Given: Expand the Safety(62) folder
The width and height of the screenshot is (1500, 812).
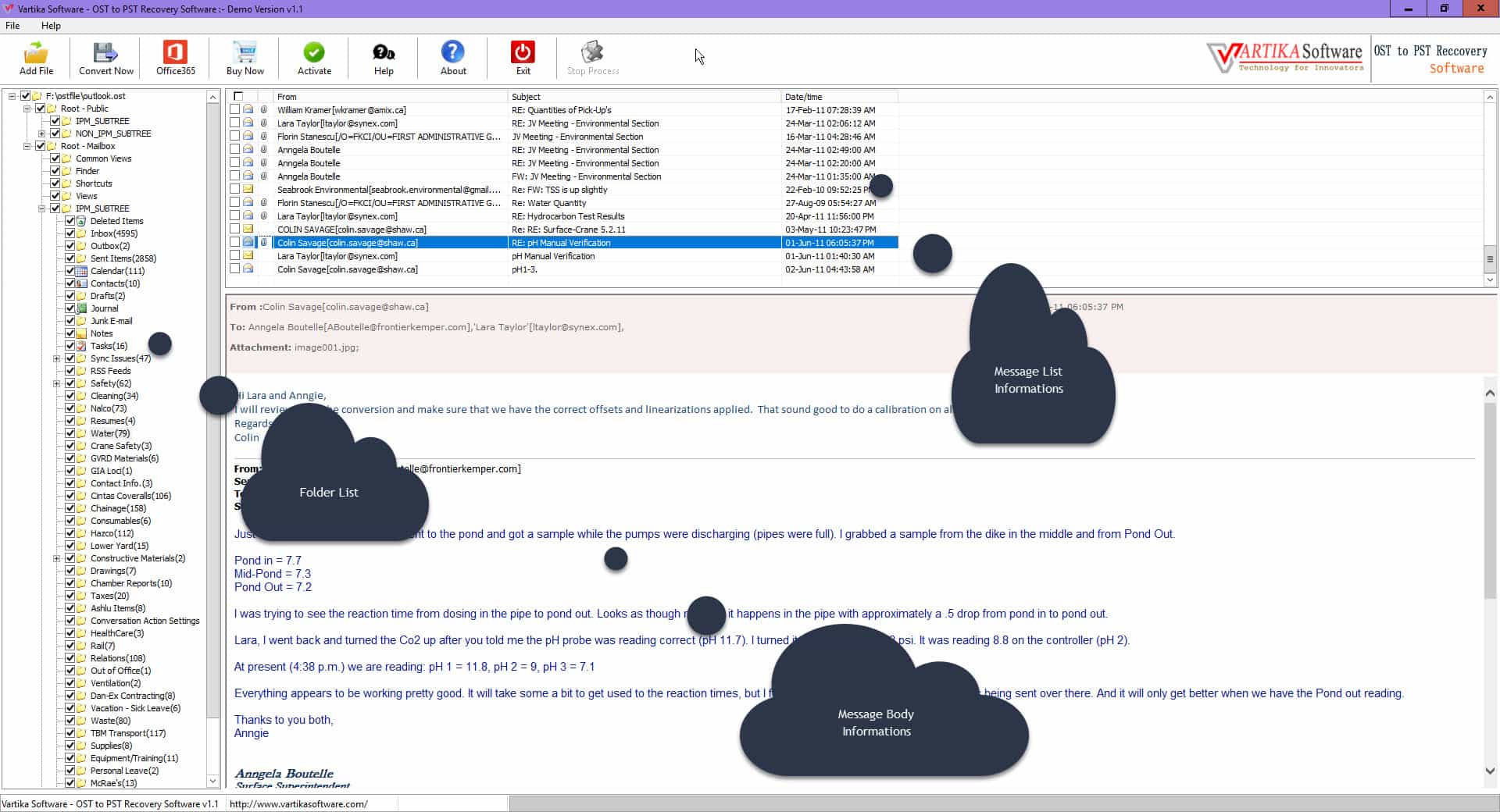Looking at the screenshot, I should tap(56, 383).
